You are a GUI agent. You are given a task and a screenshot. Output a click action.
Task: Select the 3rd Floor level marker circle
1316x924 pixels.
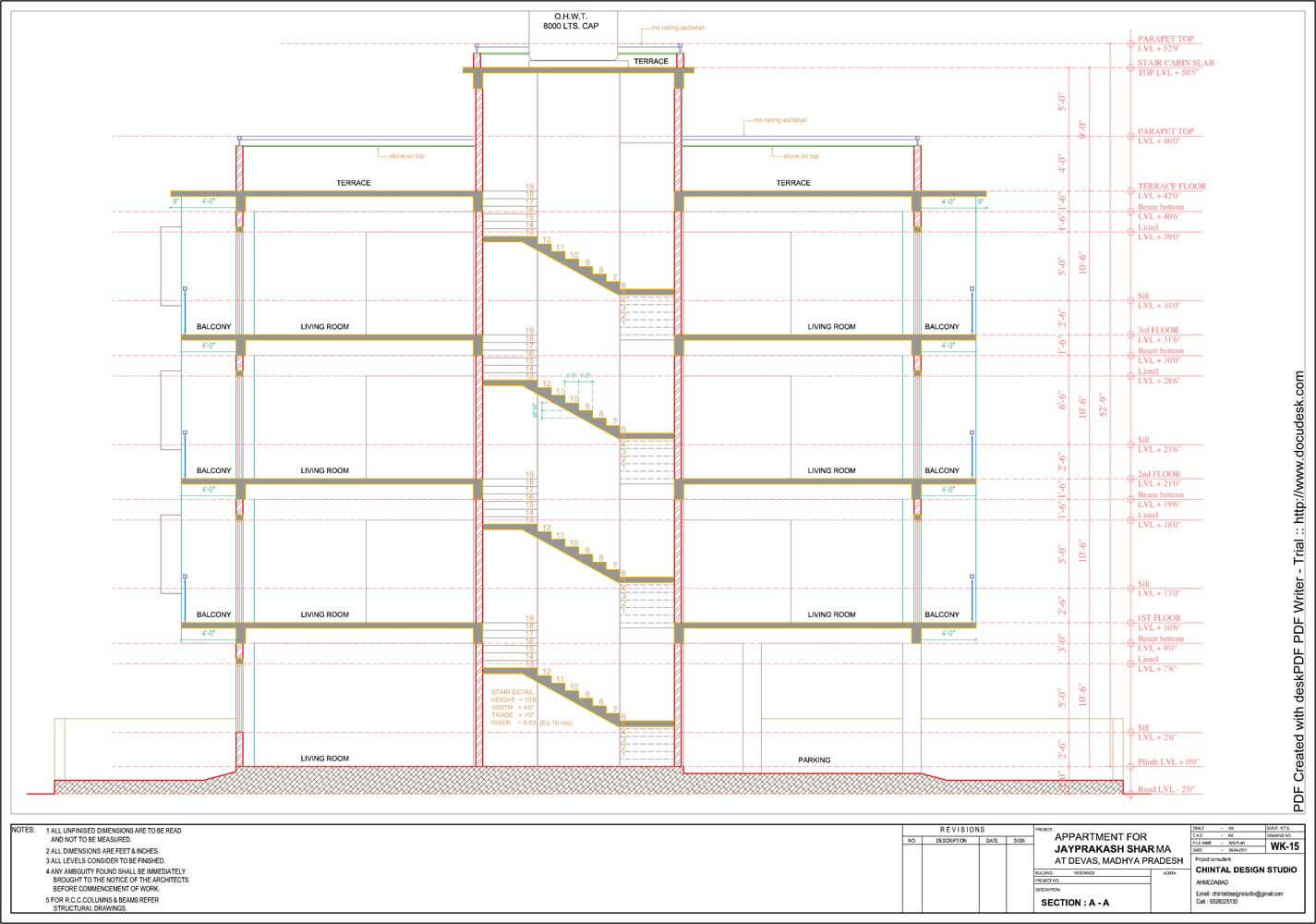1129,335
